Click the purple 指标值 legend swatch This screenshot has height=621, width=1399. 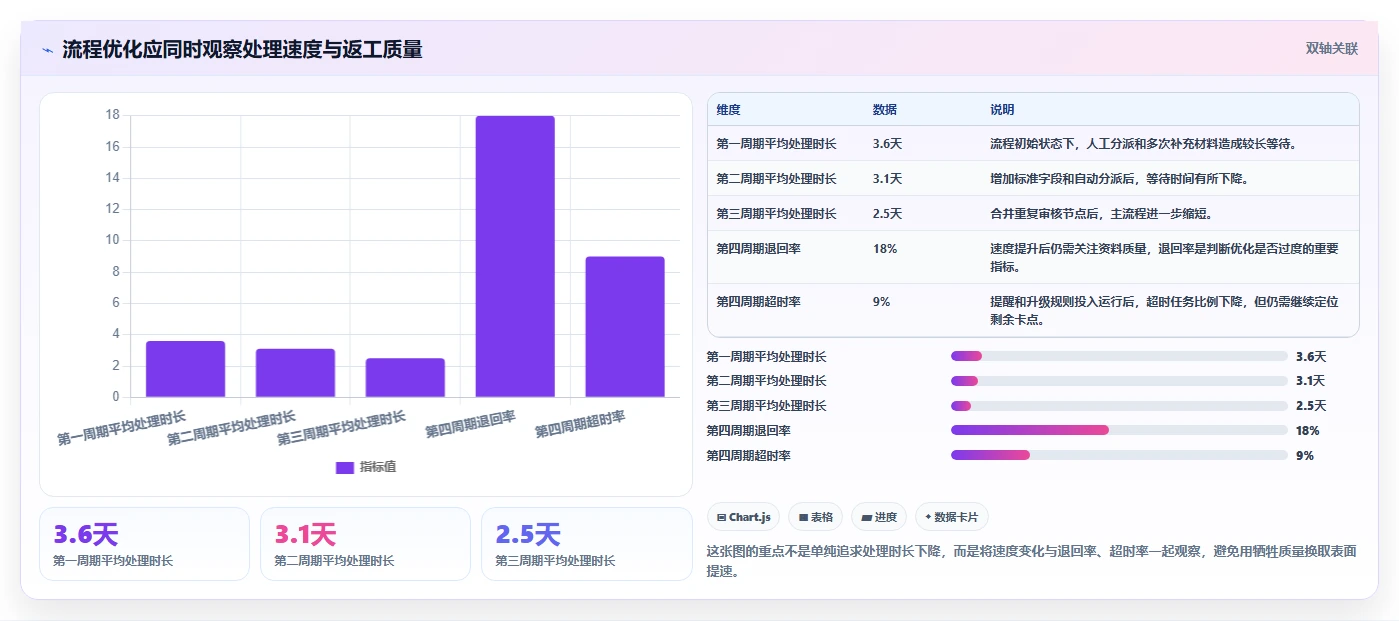pyautogui.click(x=345, y=467)
